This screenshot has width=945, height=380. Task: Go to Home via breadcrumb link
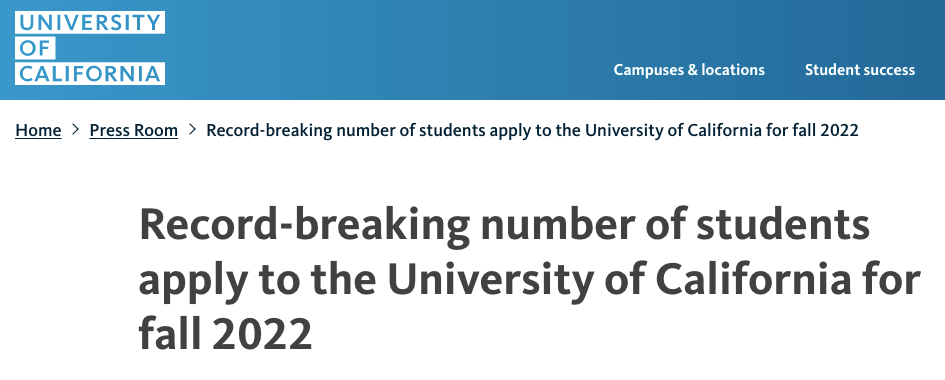[38, 130]
